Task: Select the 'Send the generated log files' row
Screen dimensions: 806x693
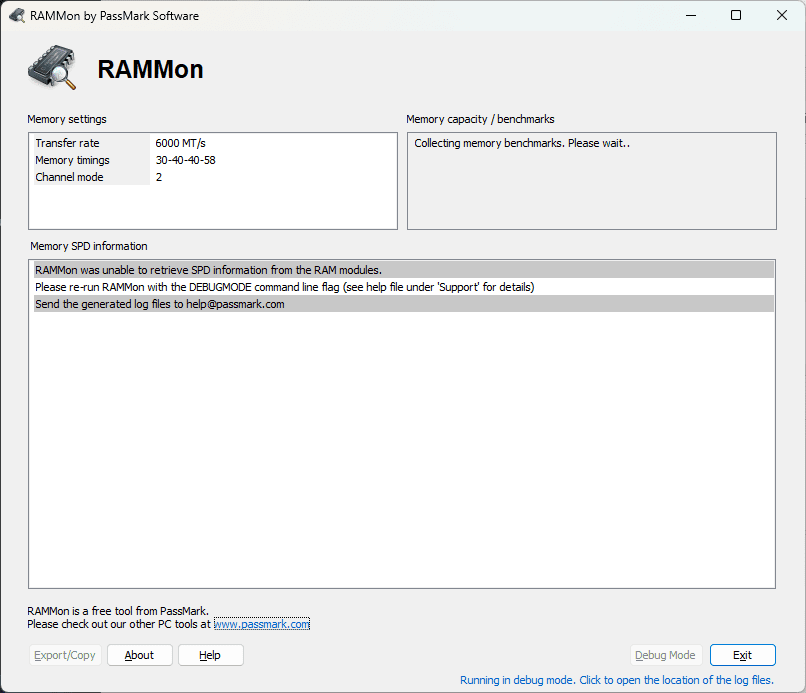Action: [x=404, y=304]
